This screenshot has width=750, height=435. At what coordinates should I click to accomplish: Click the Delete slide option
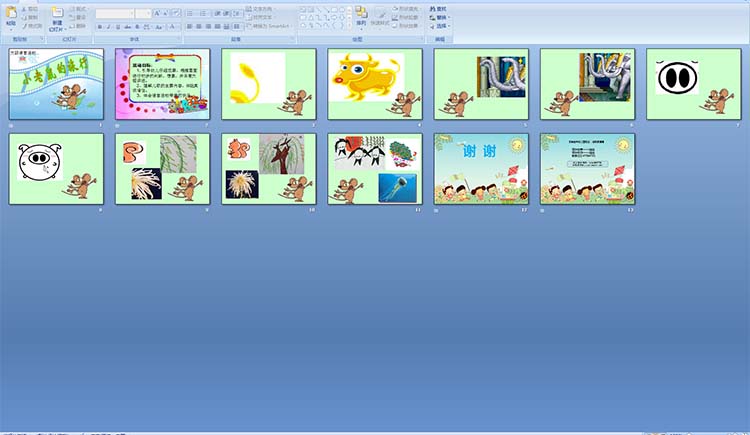point(78,26)
